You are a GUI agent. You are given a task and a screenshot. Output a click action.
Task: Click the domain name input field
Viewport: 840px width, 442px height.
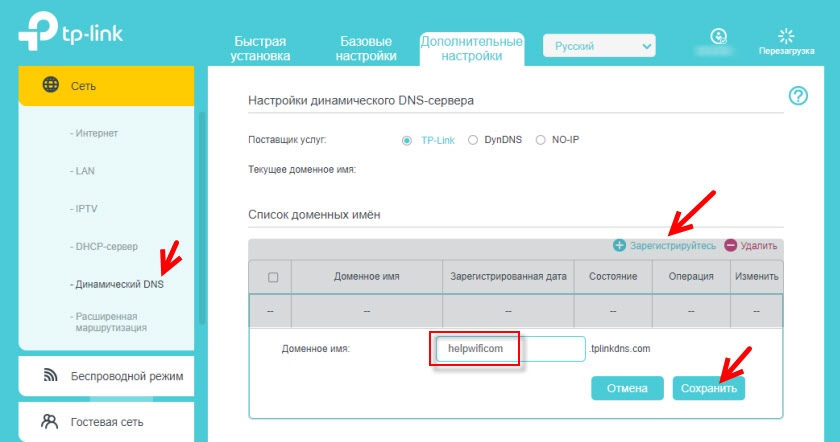(x=508, y=348)
